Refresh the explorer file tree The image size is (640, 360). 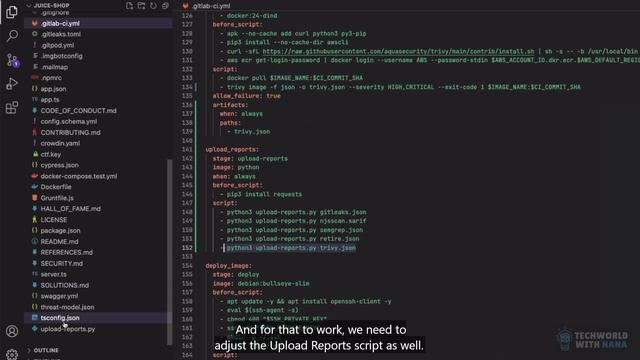point(153,6)
